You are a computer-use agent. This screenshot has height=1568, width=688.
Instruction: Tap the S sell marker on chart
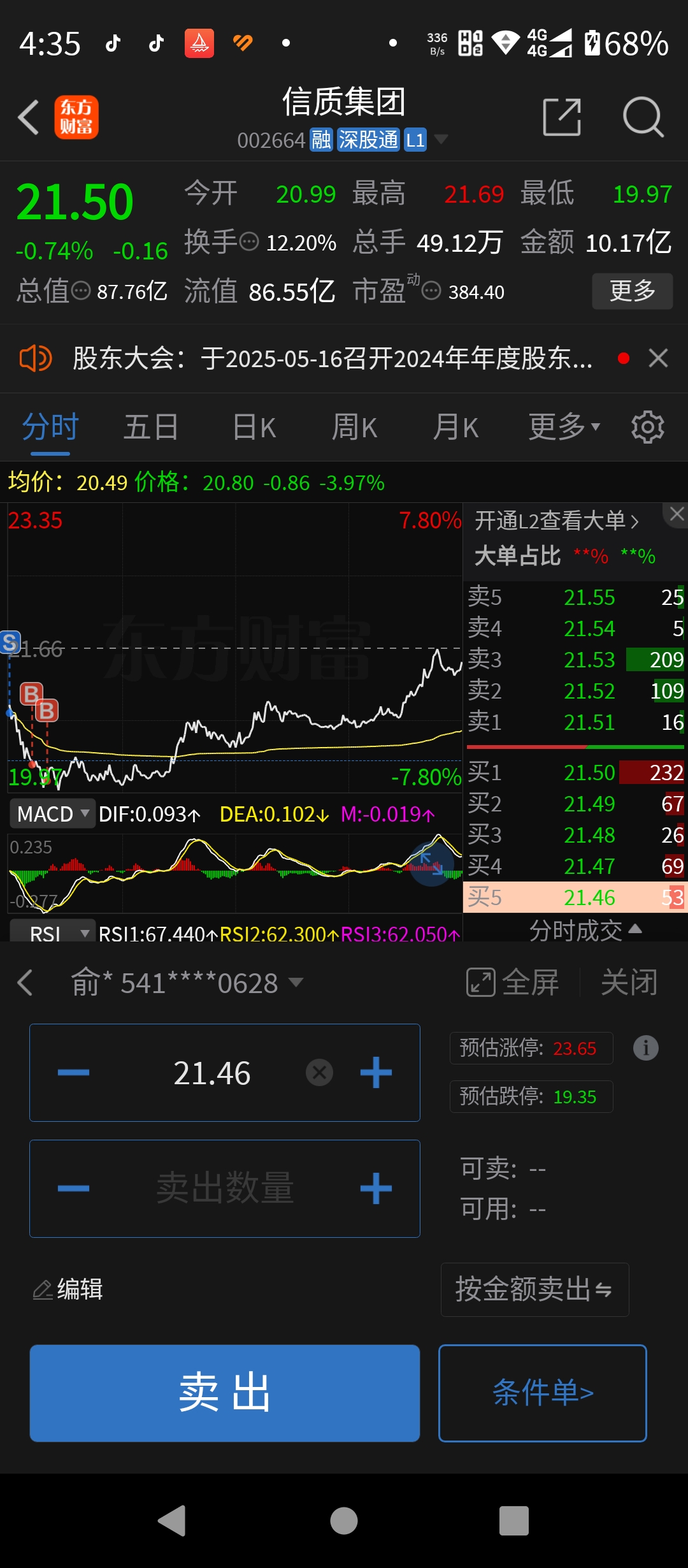[10, 642]
